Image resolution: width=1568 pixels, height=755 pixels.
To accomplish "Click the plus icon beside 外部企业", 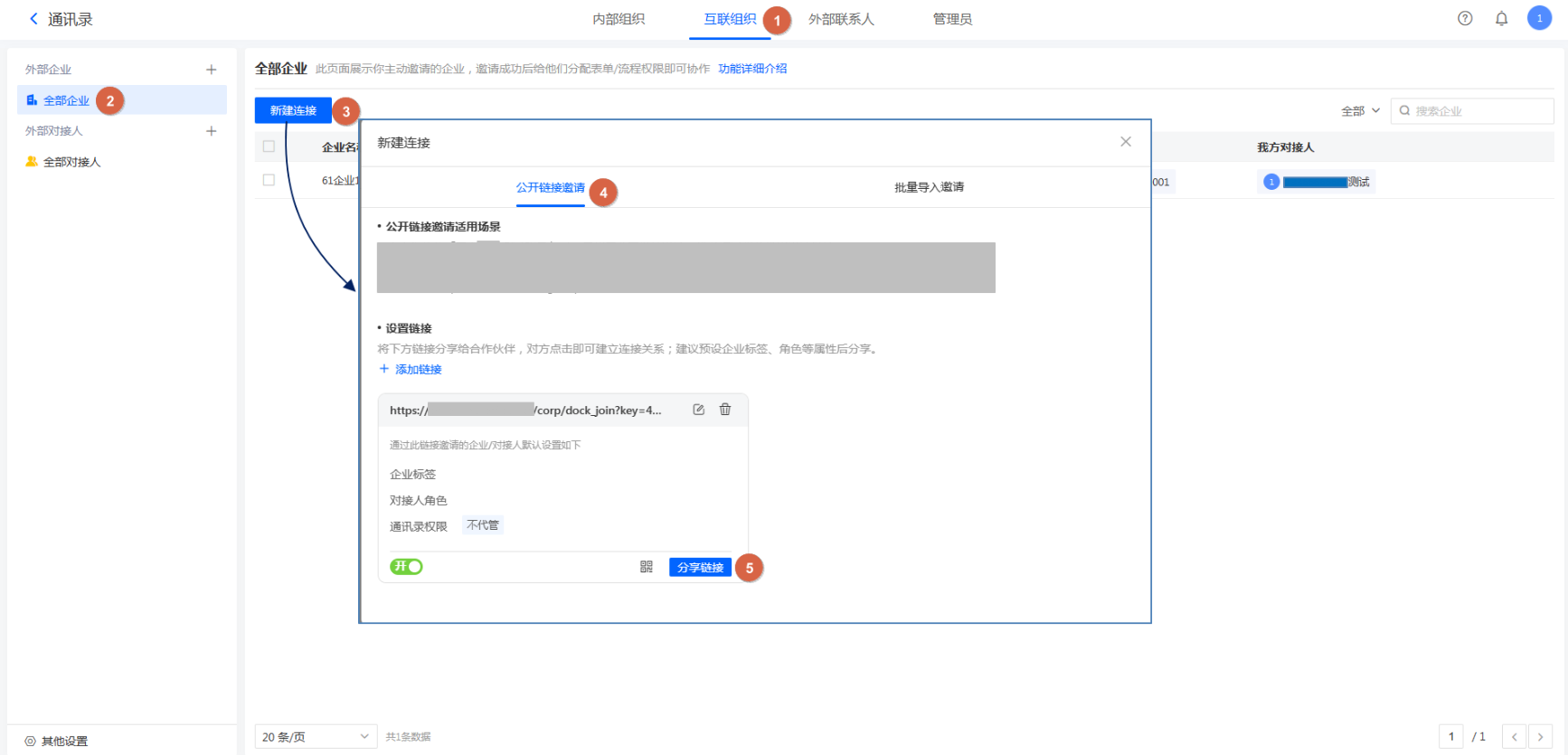I will click(x=211, y=70).
